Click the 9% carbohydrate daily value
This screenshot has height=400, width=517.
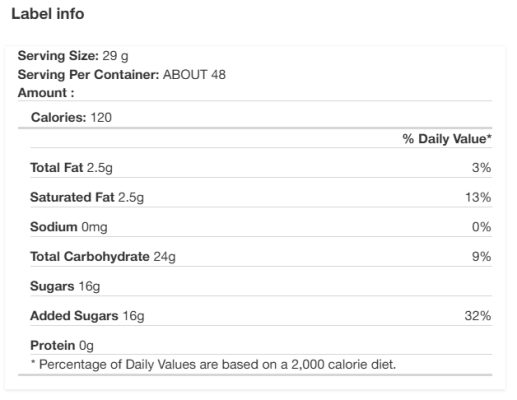click(x=481, y=256)
